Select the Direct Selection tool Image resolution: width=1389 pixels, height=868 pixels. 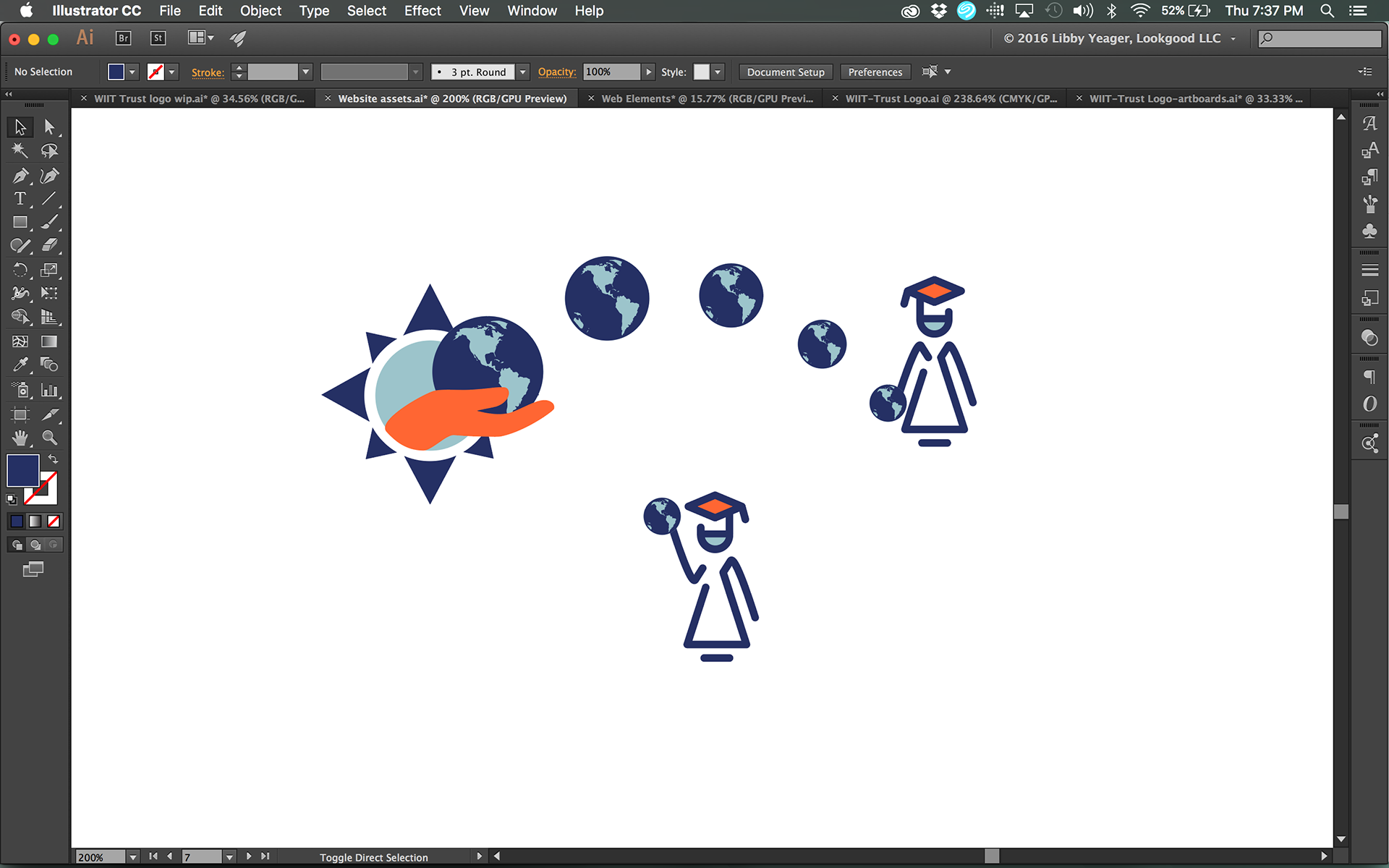point(49,127)
